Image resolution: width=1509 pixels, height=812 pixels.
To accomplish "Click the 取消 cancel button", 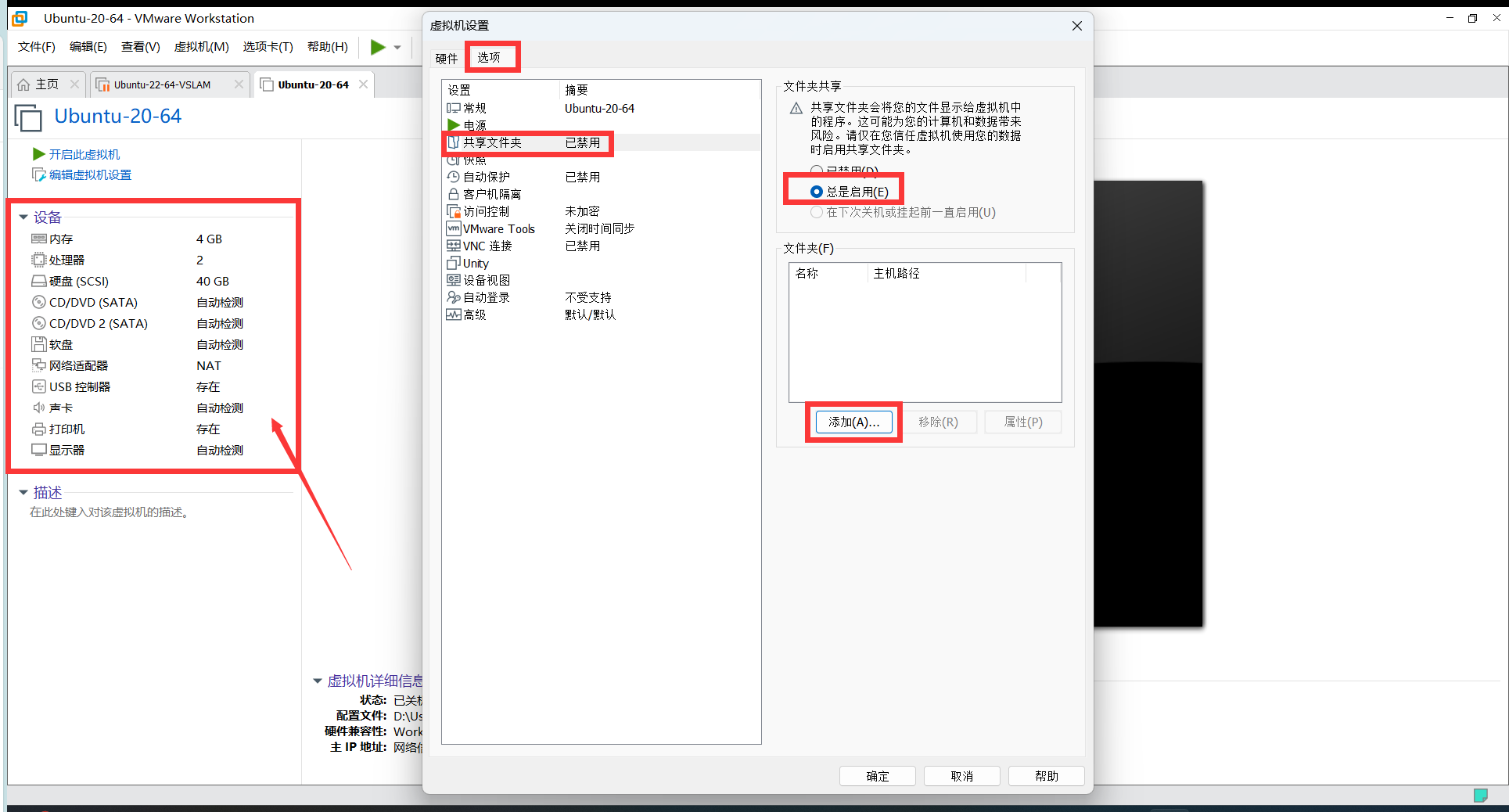I will (x=962, y=776).
